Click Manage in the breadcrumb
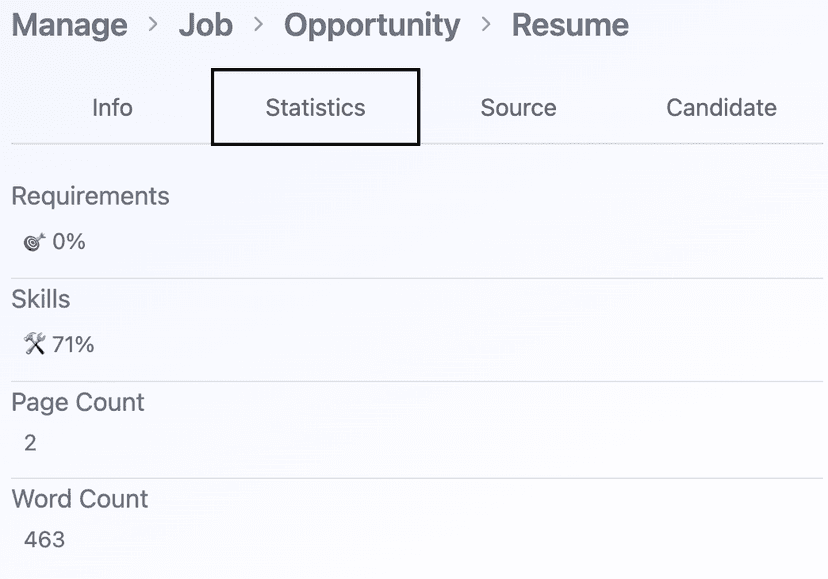This screenshot has width=828, height=579. (x=69, y=25)
